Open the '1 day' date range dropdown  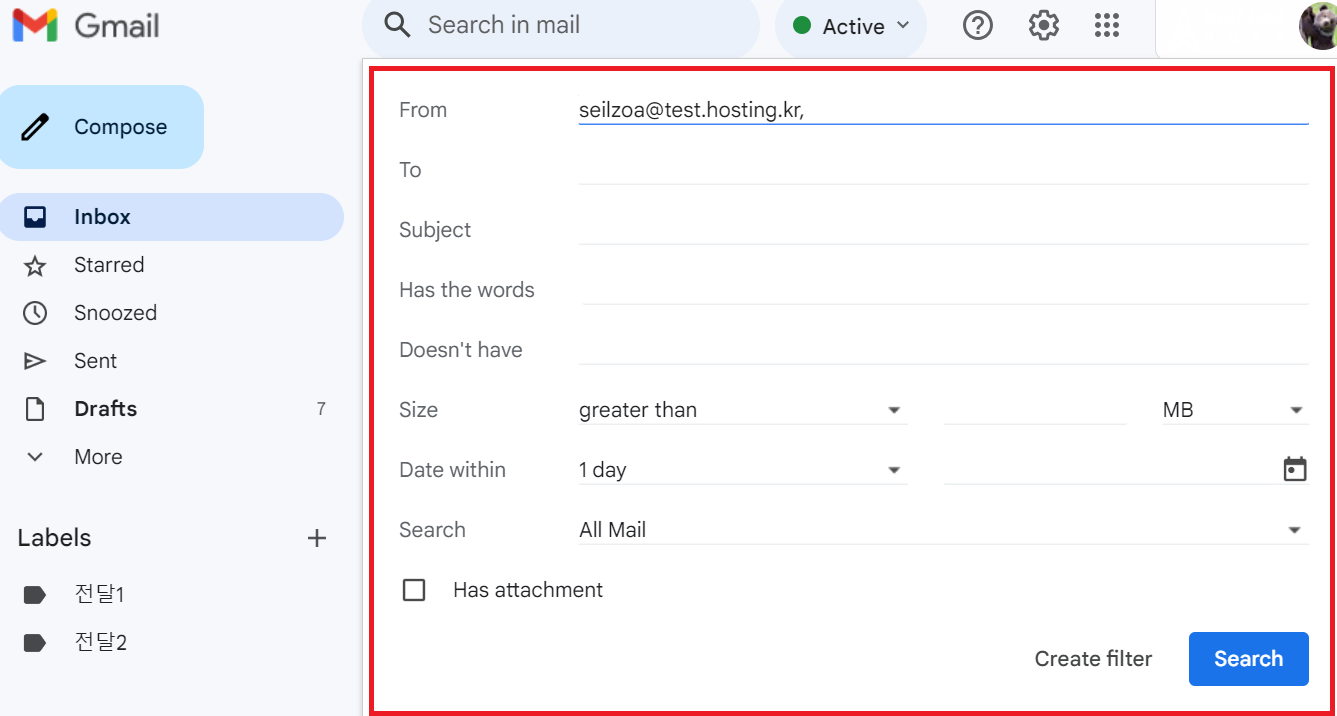(x=741, y=470)
